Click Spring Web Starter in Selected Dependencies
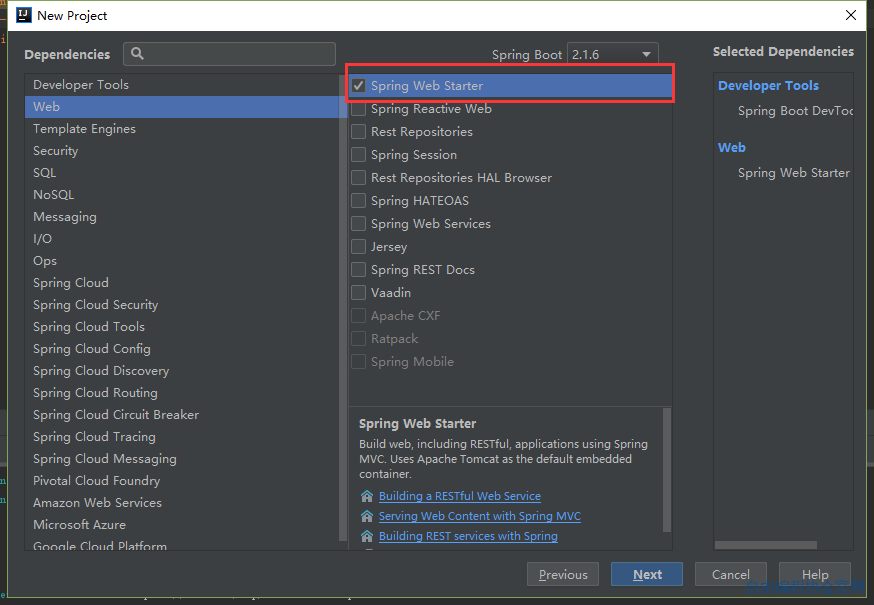Image resolution: width=874 pixels, height=605 pixels. click(794, 173)
